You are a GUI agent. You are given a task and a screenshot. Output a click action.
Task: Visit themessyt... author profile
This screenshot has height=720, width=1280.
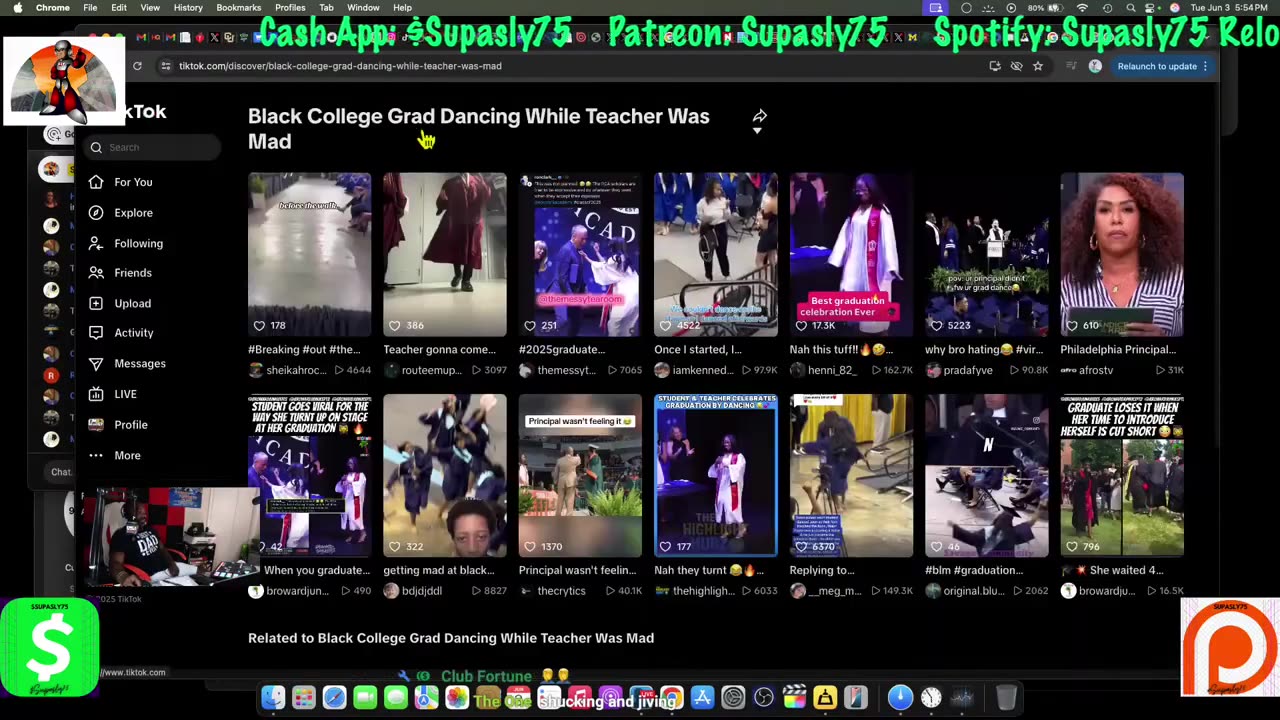559,370
